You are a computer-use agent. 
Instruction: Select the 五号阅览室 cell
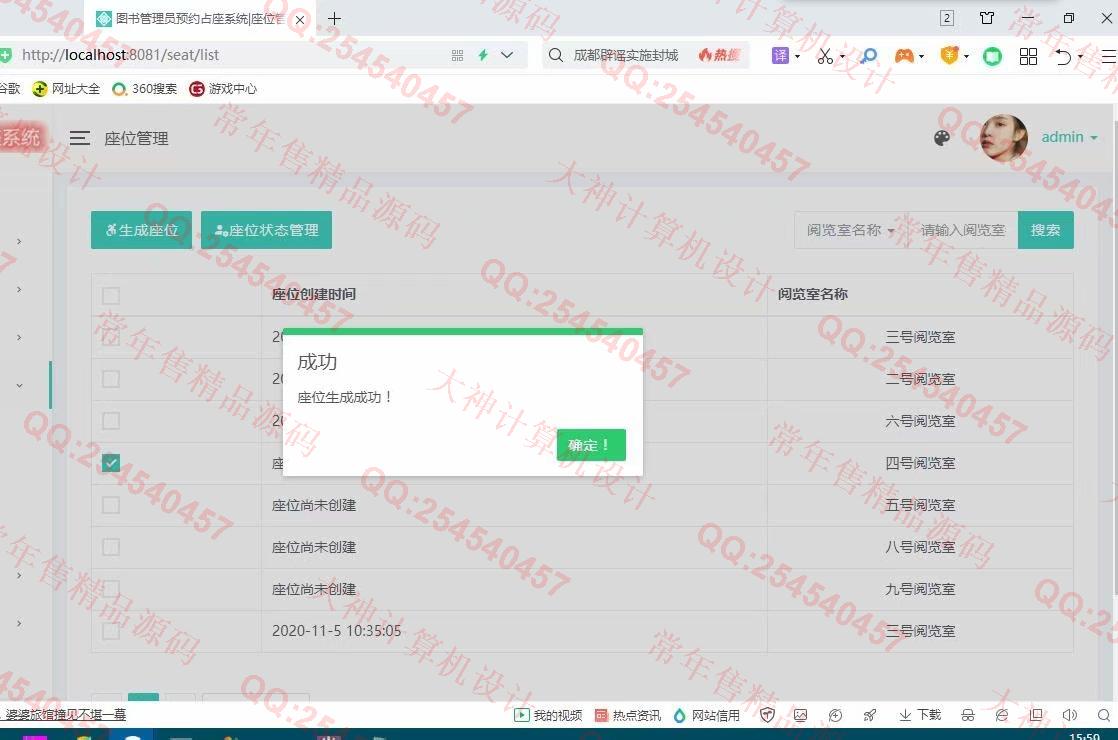coord(920,505)
